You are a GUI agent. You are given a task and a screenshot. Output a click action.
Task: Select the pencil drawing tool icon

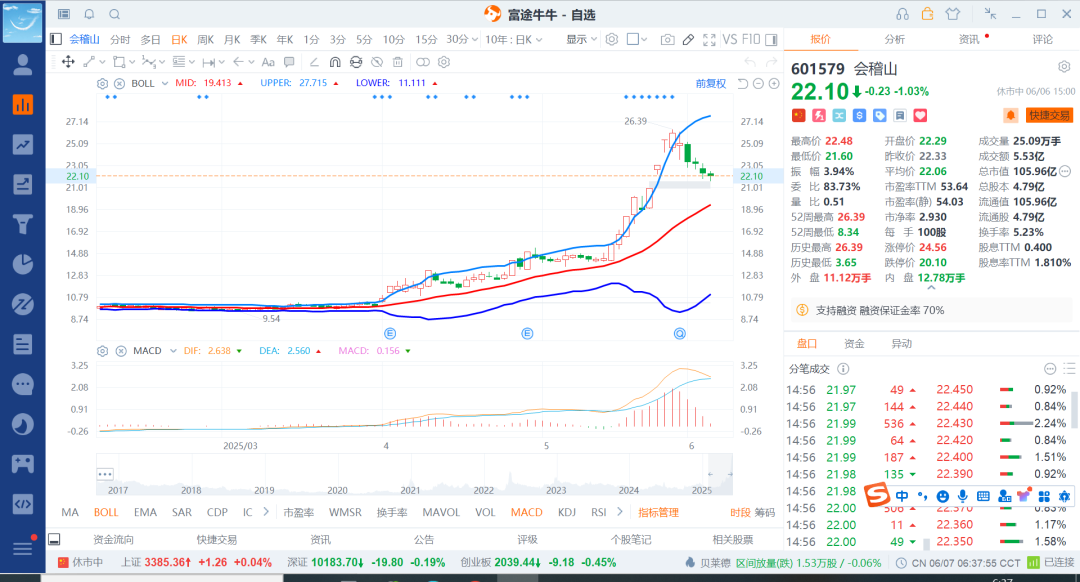click(x=688, y=39)
